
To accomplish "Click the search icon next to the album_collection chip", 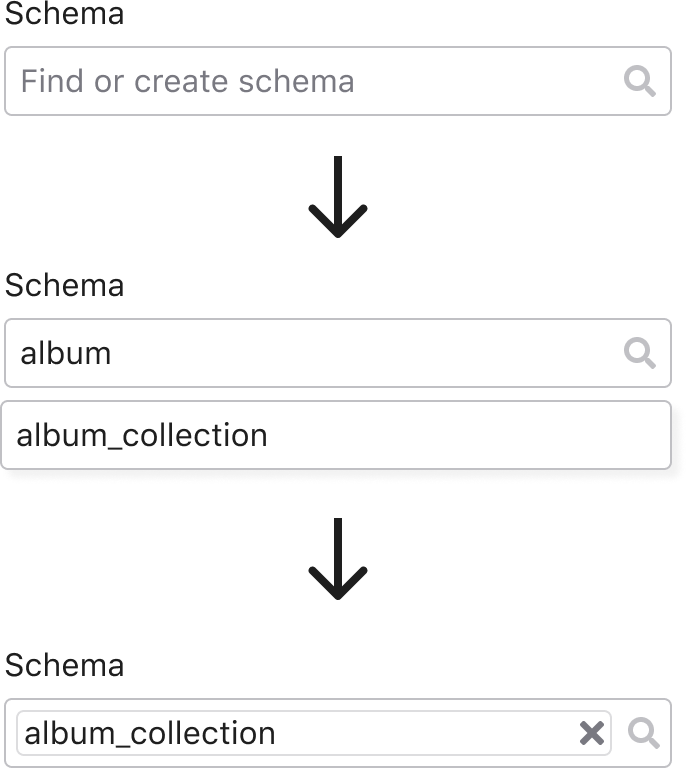I will pos(643,733).
